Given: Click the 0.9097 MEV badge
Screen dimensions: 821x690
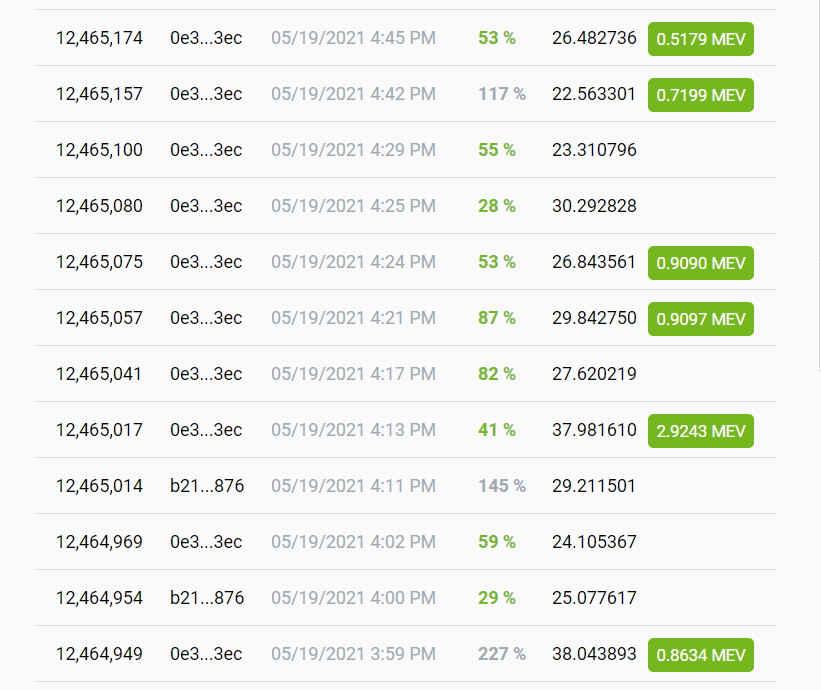Looking at the screenshot, I should click(x=700, y=319).
